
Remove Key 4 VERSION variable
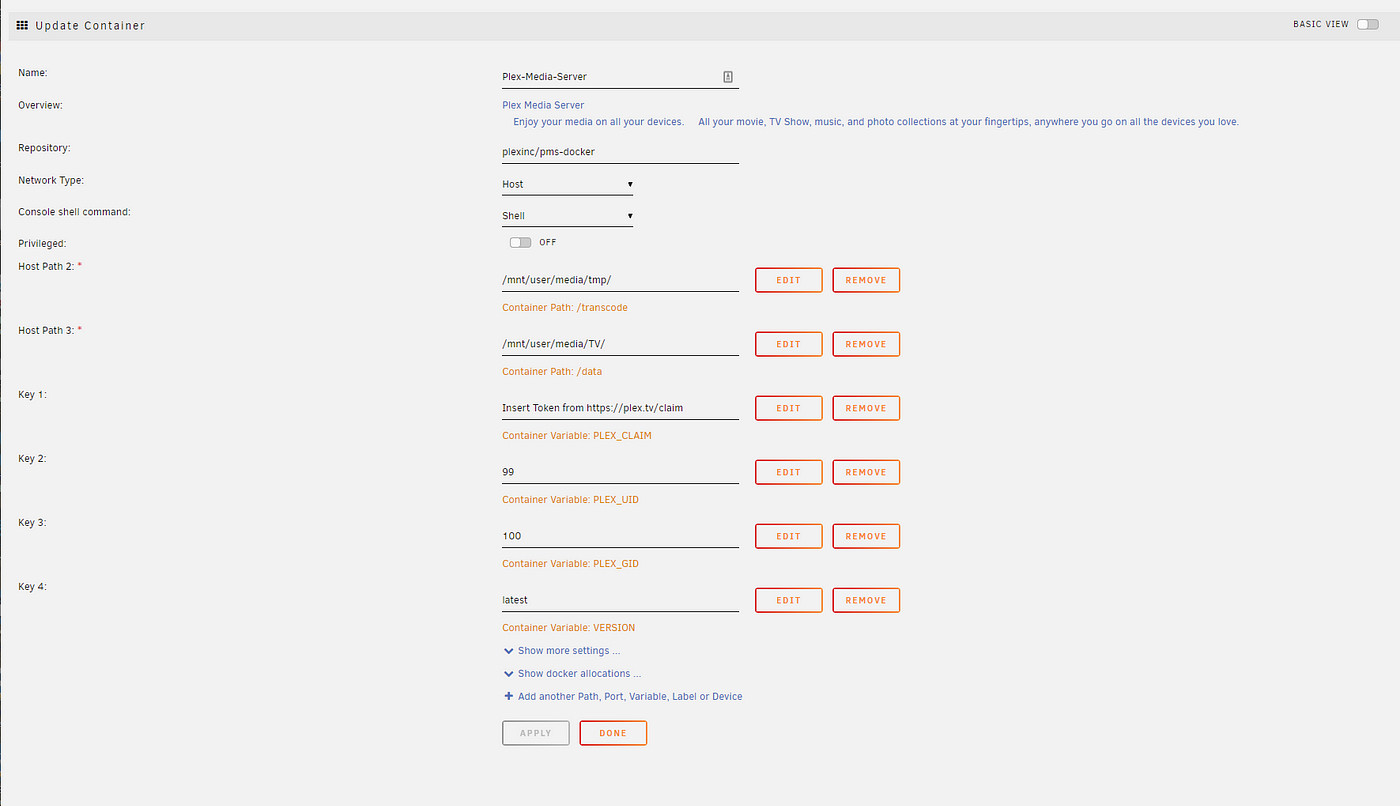point(866,600)
